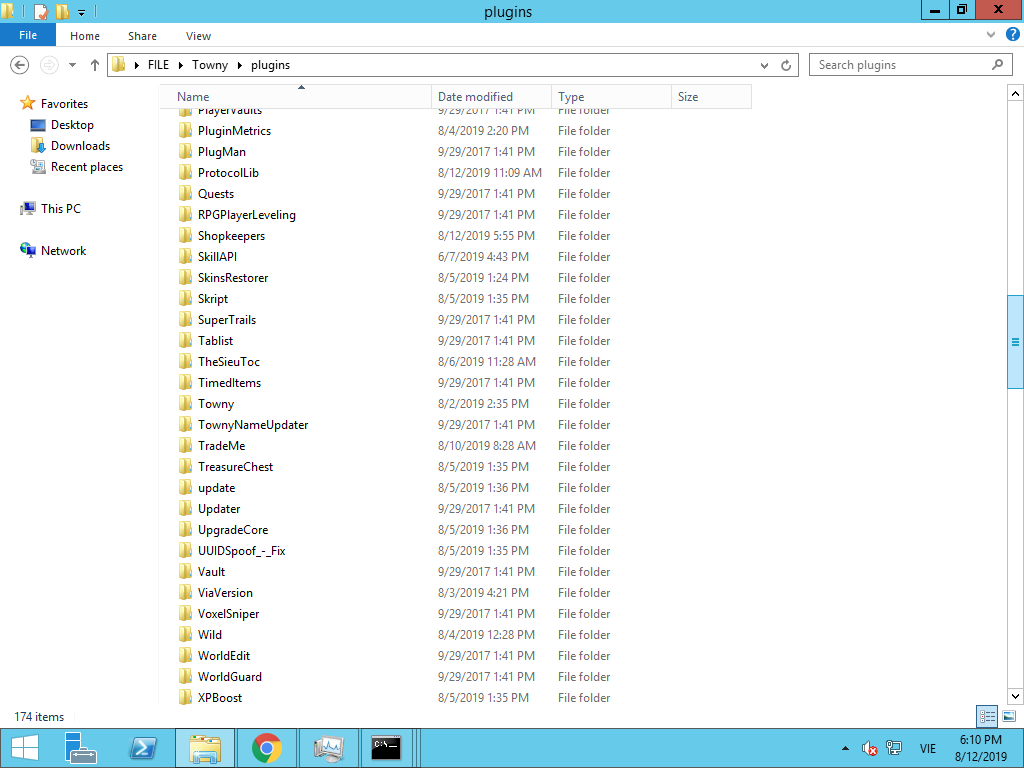Open Command Prompt window from taskbar
1024x768 pixels.
387,748
